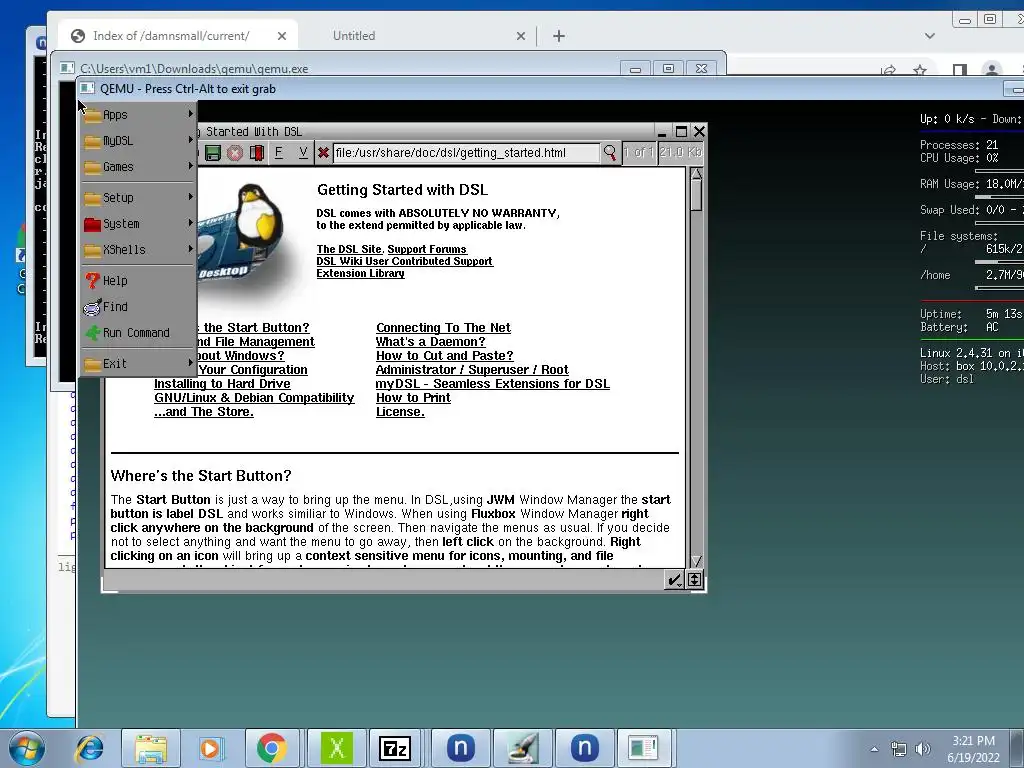Expand arrow next to Apps entry
The height and width of the screenshot is (768, 1024).
[191, 114]
